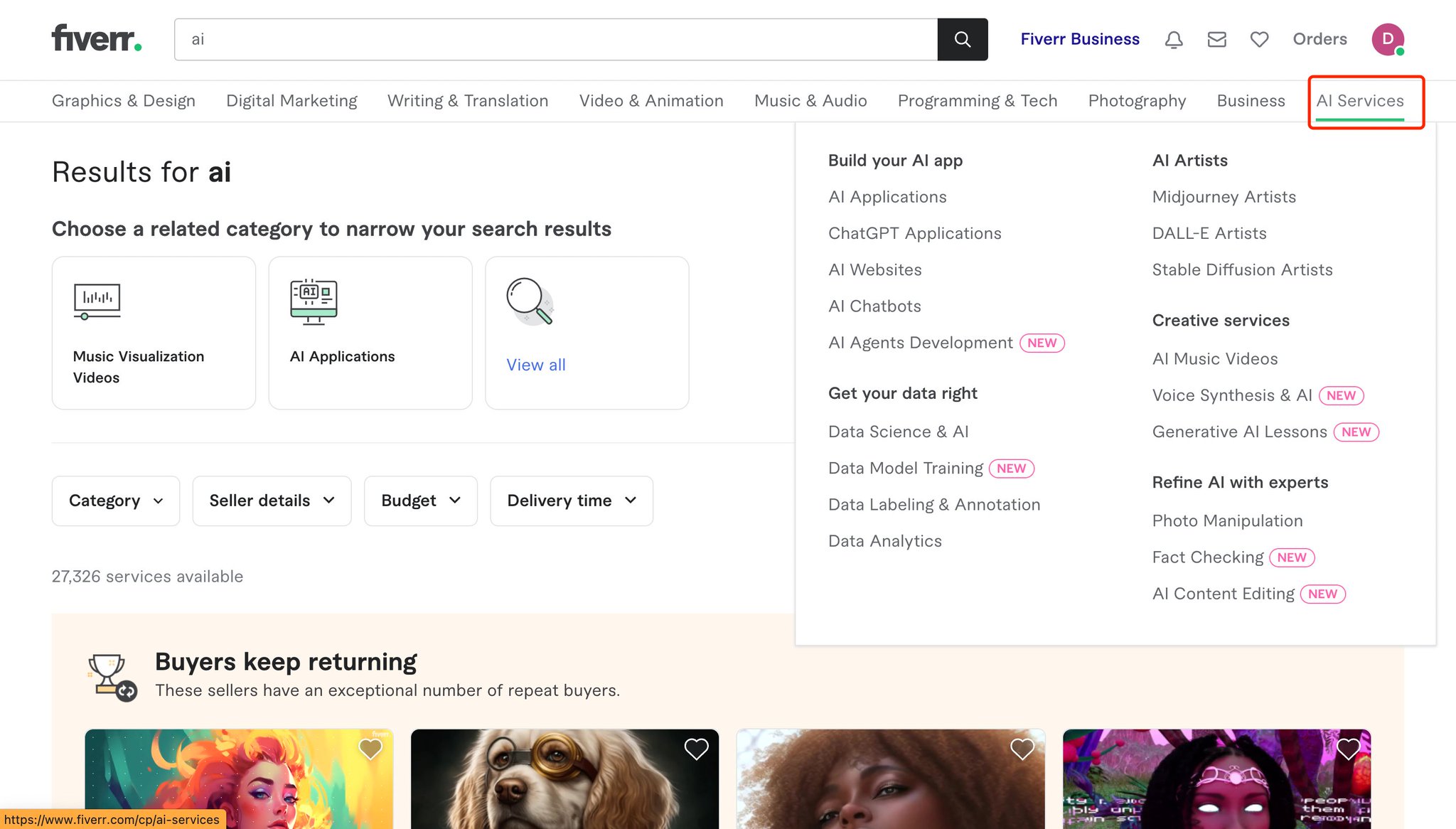Click the Music Visualization Videos icon
Viewport: 1456px width, 829px height.
click(x=97, y=301)
